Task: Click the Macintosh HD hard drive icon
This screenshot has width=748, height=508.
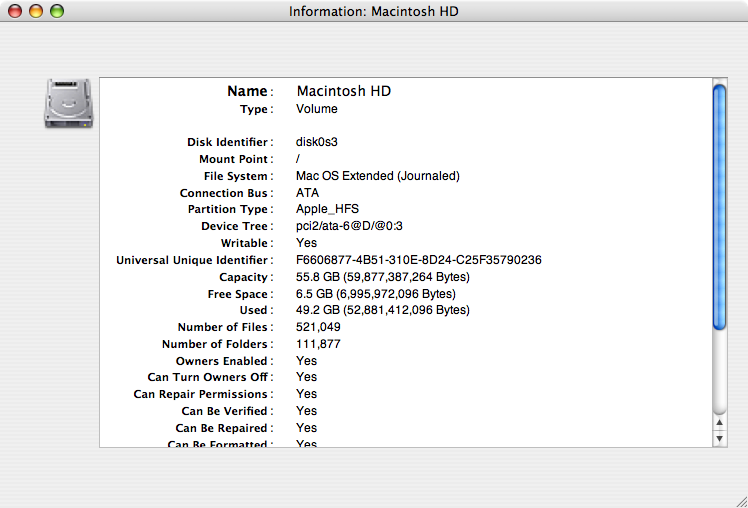Action: (x=69, y=103)
